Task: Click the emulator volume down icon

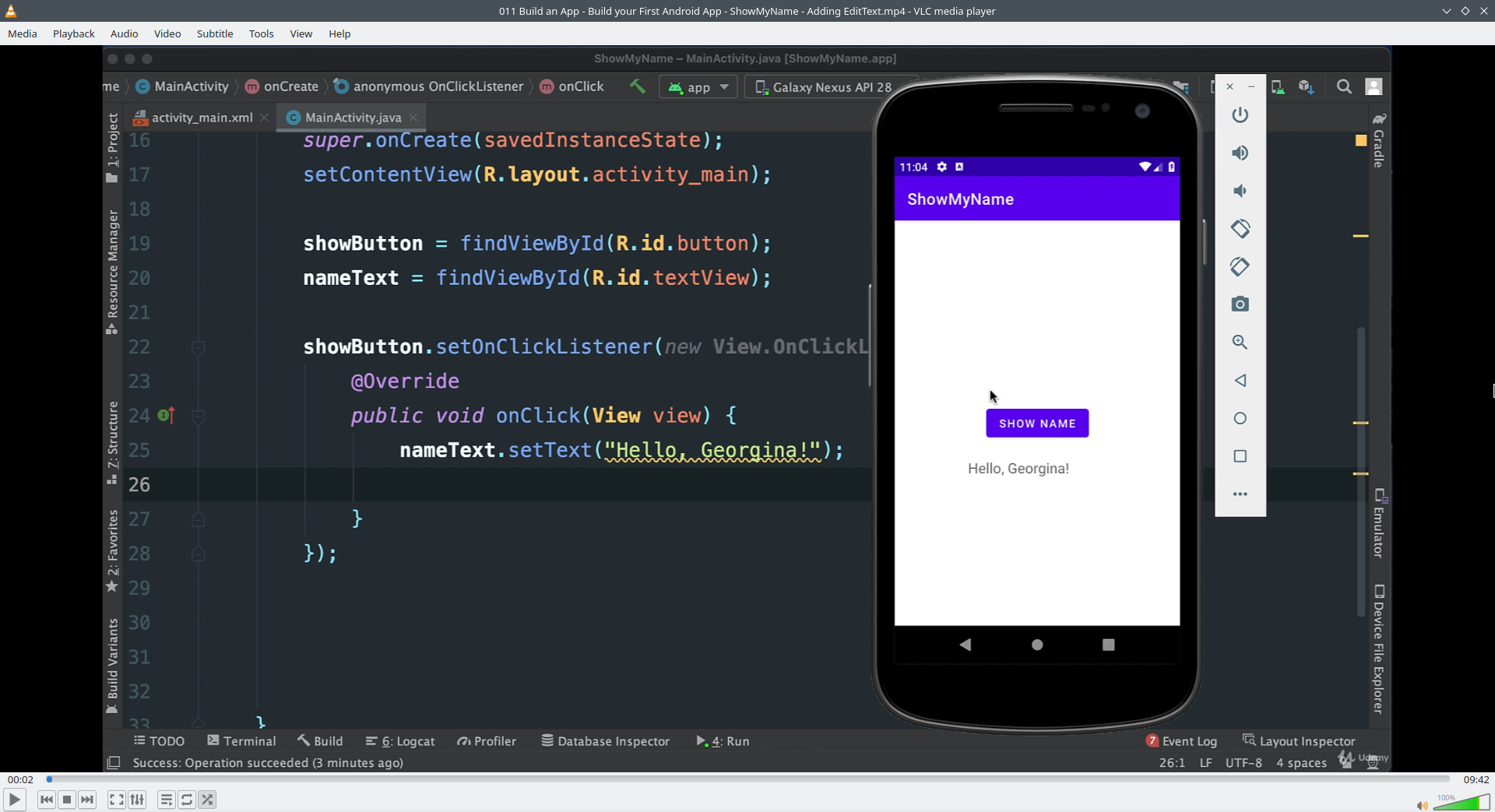Action: 1240,191
